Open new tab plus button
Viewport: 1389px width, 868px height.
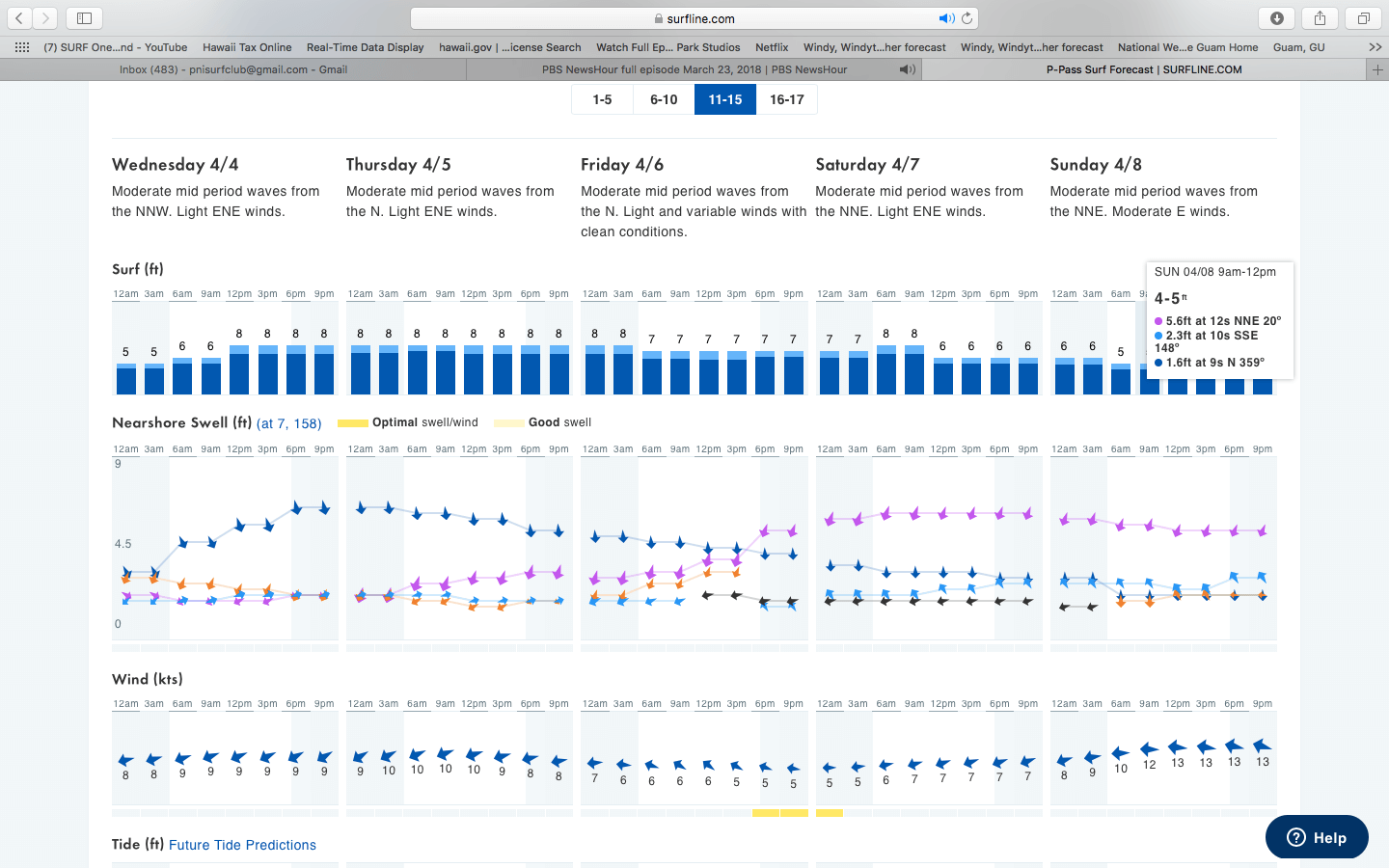coord(1377,69)
